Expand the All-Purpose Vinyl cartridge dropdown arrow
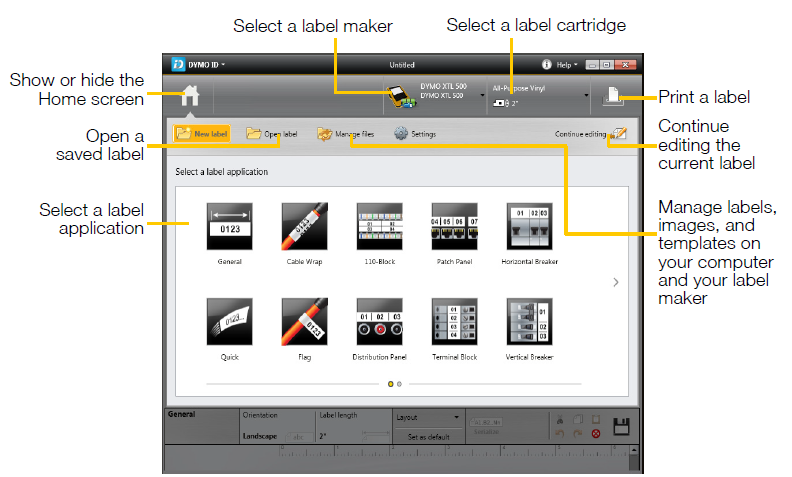This screenshot has width=792, height=477. tap(586, 96)
